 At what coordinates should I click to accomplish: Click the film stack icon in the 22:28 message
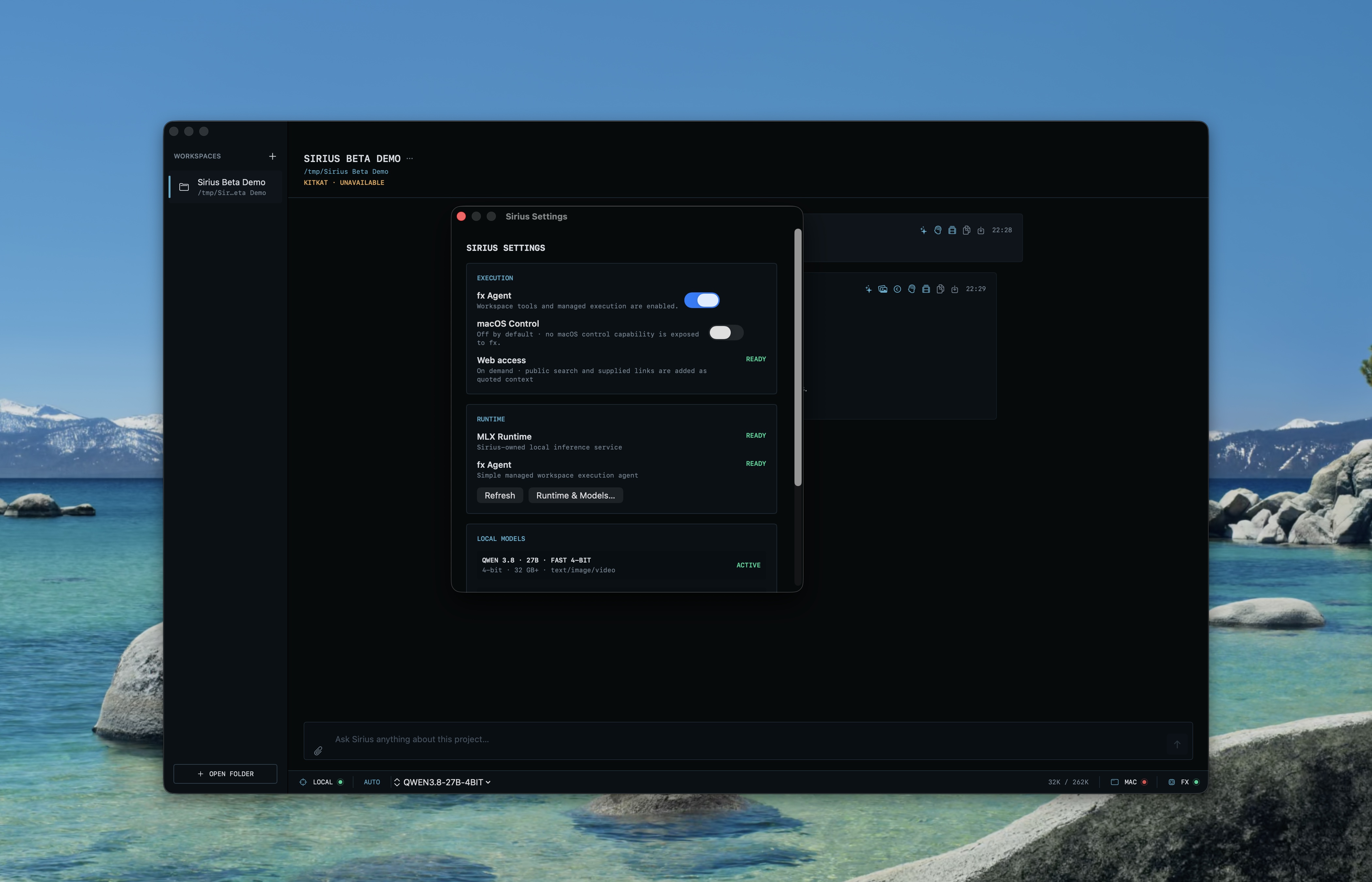(952, 230)
